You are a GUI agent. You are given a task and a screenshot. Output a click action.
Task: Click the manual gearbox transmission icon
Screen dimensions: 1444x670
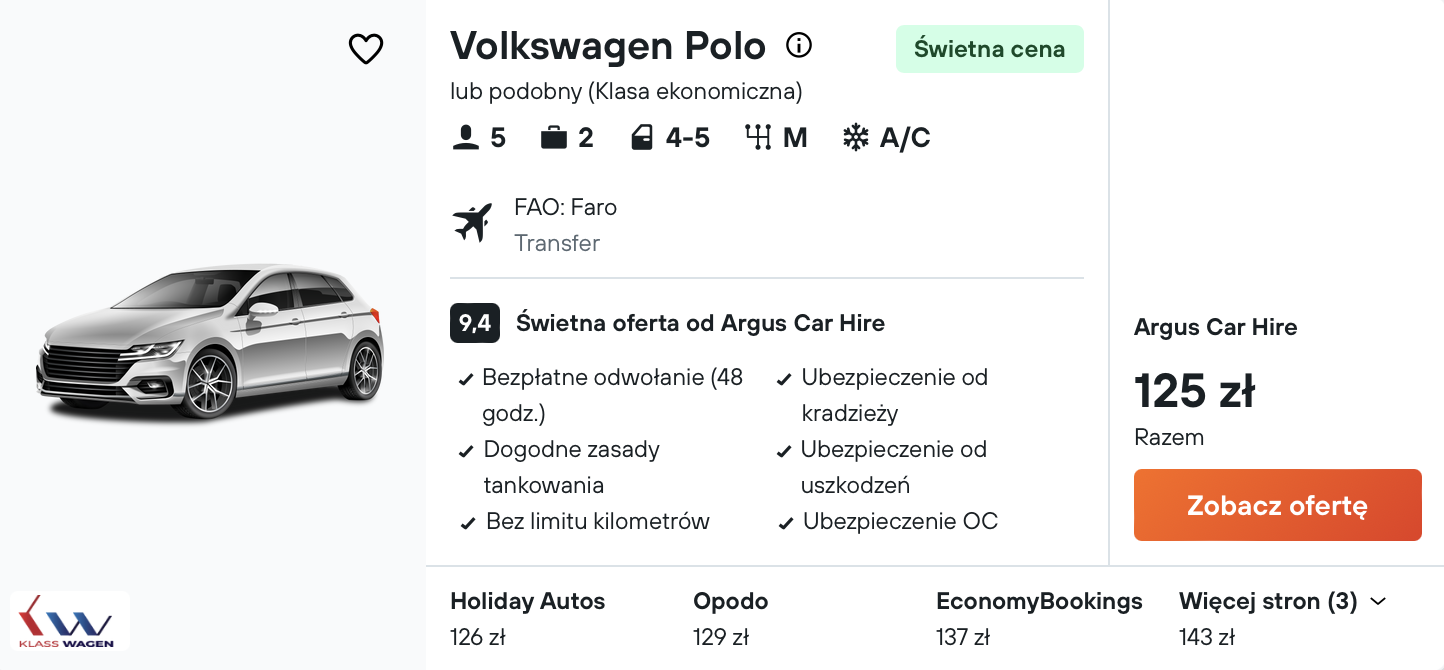click(758, 138)
